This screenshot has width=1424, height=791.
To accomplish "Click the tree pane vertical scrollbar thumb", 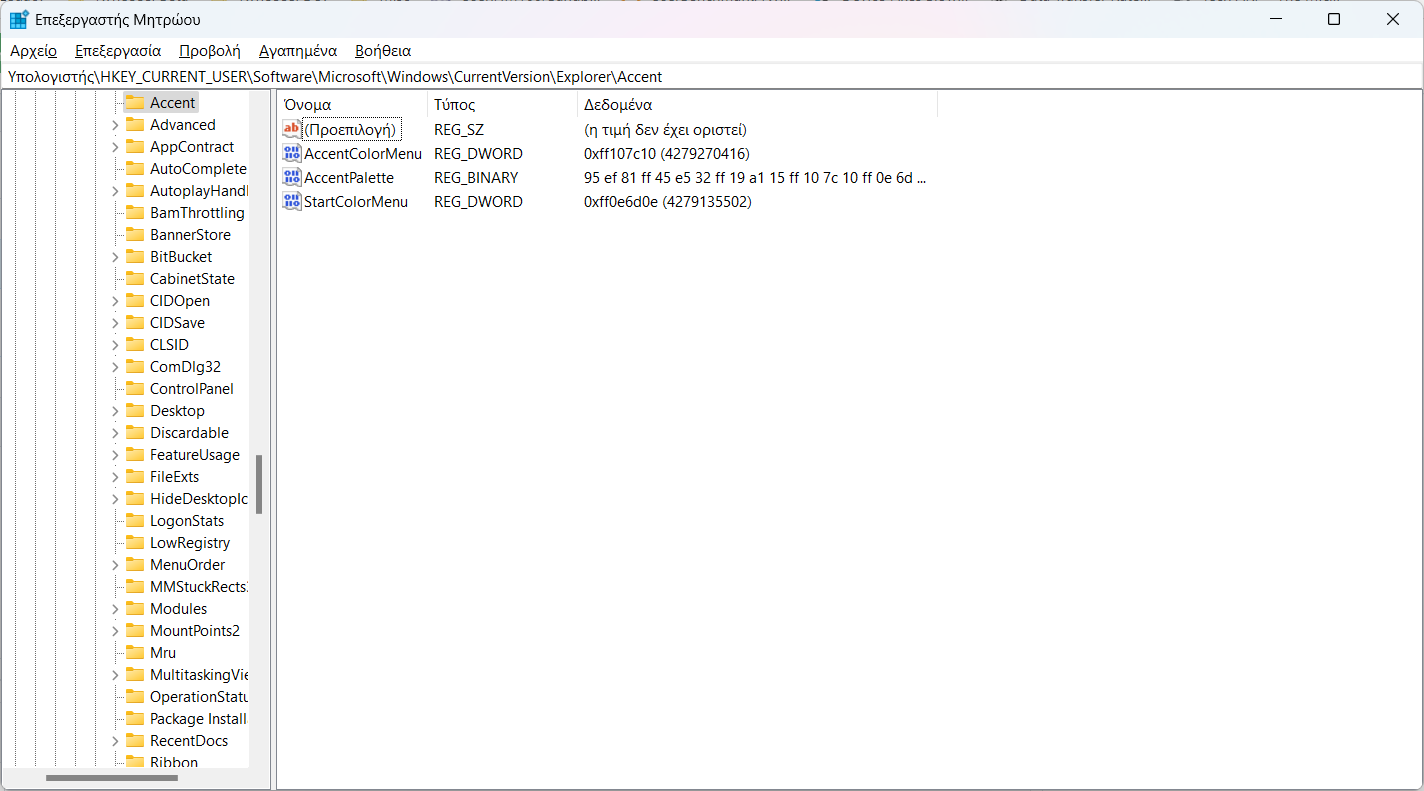I will tap(259, 484).
